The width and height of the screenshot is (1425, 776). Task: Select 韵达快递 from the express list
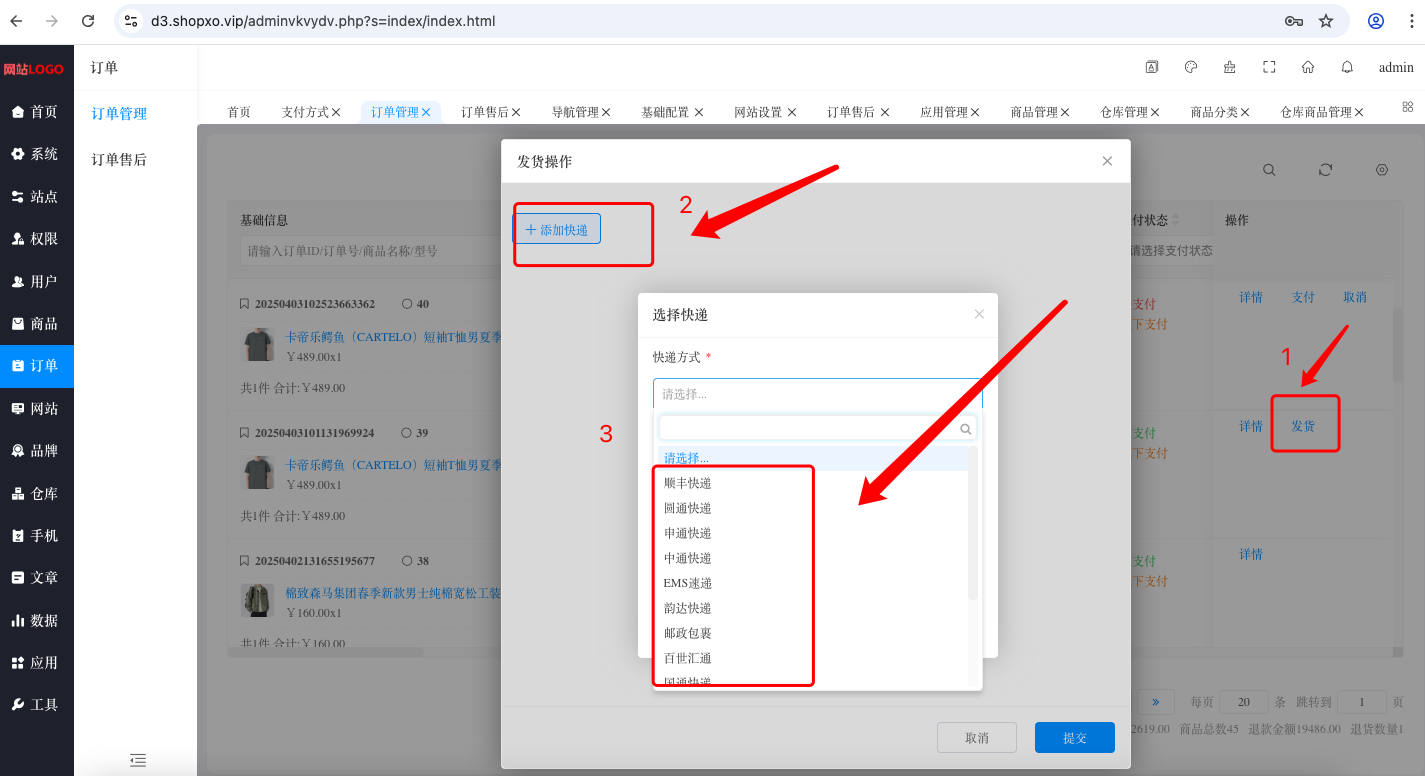coord(688,608)
